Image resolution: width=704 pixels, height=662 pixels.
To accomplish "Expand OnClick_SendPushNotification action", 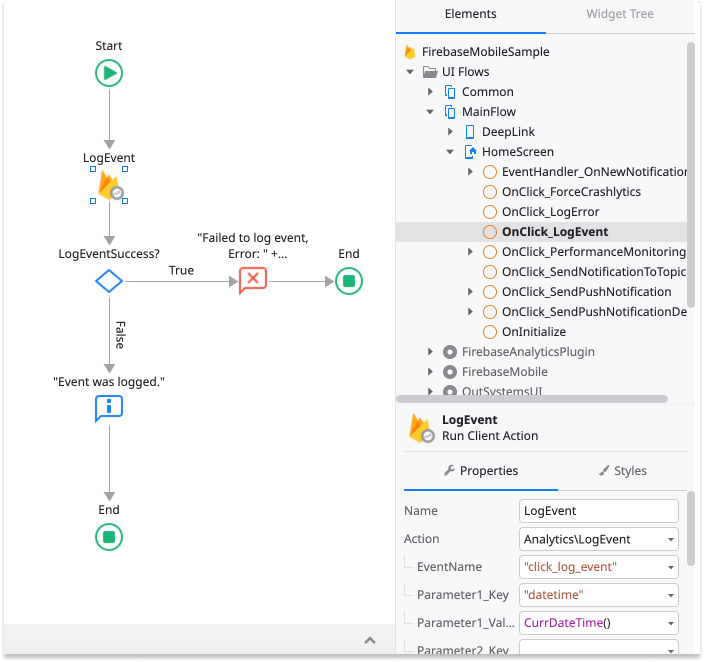I will click(470, 291).
